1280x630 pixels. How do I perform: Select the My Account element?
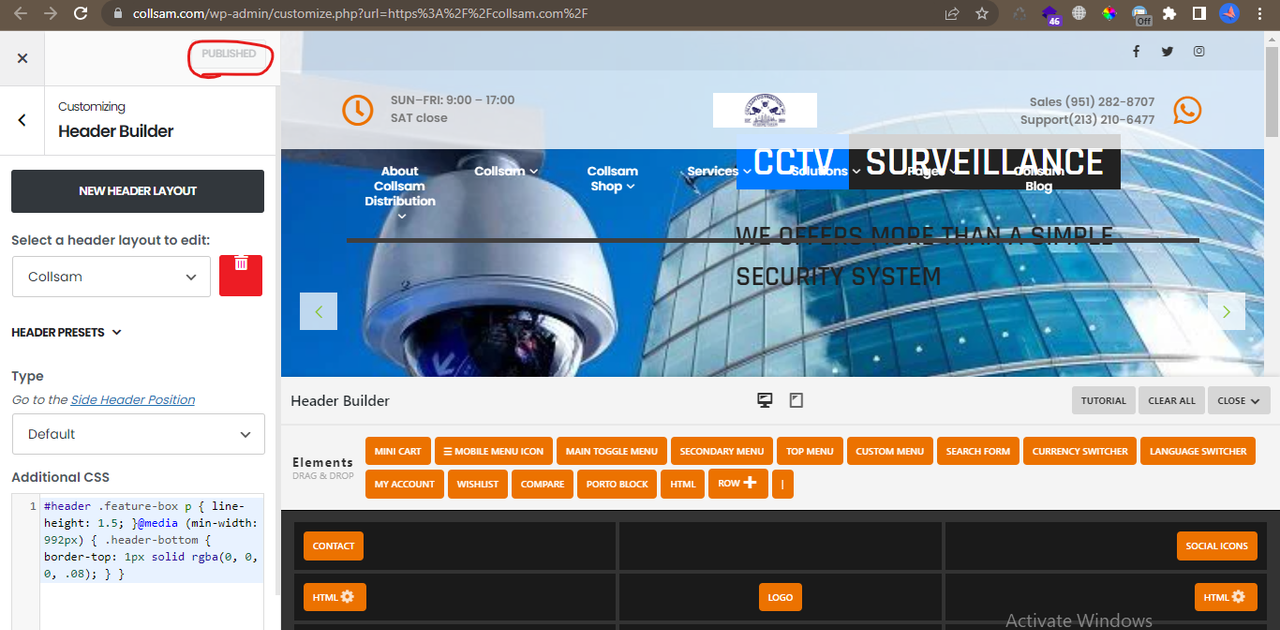[x=405, y=484]
